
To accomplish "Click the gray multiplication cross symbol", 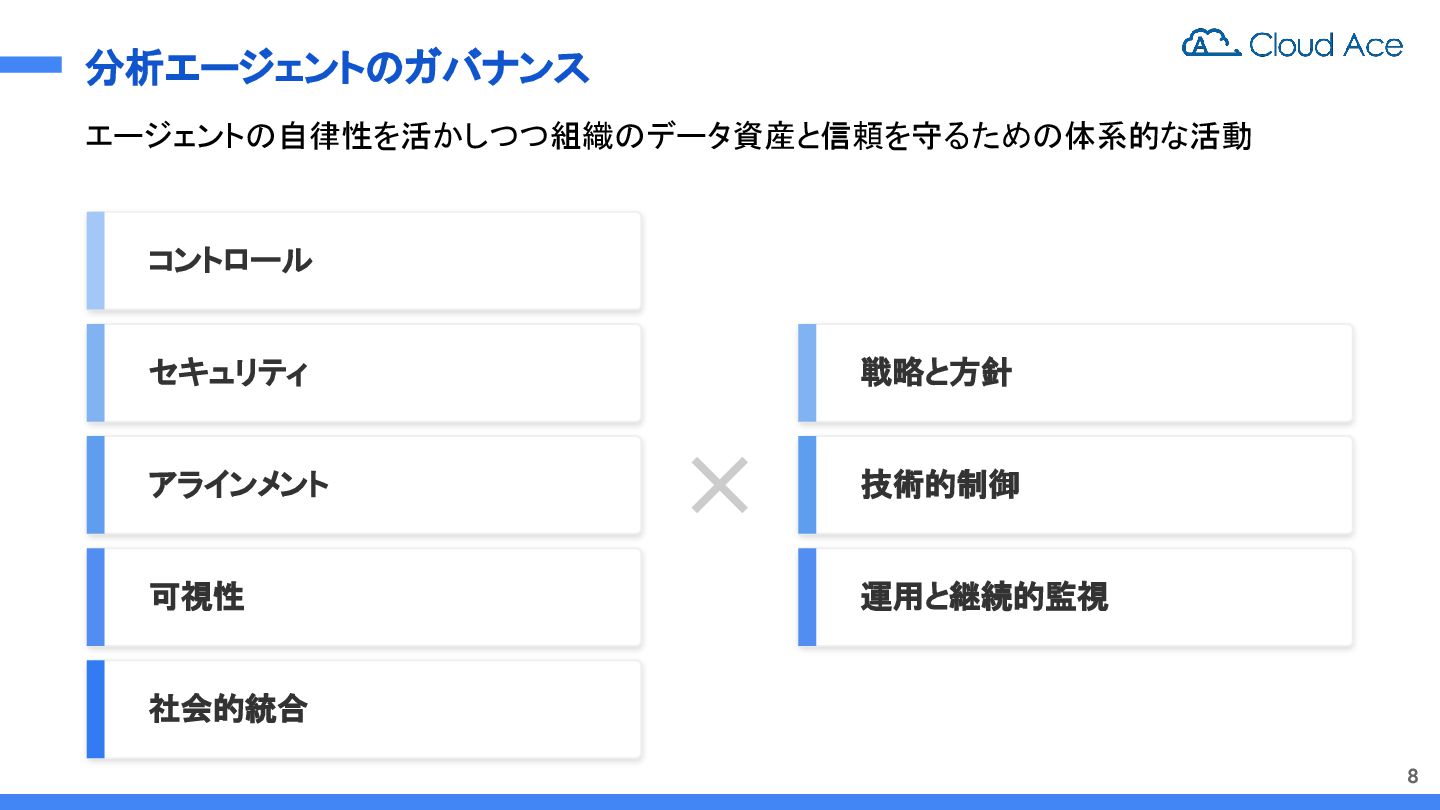I will coord(720,485).
